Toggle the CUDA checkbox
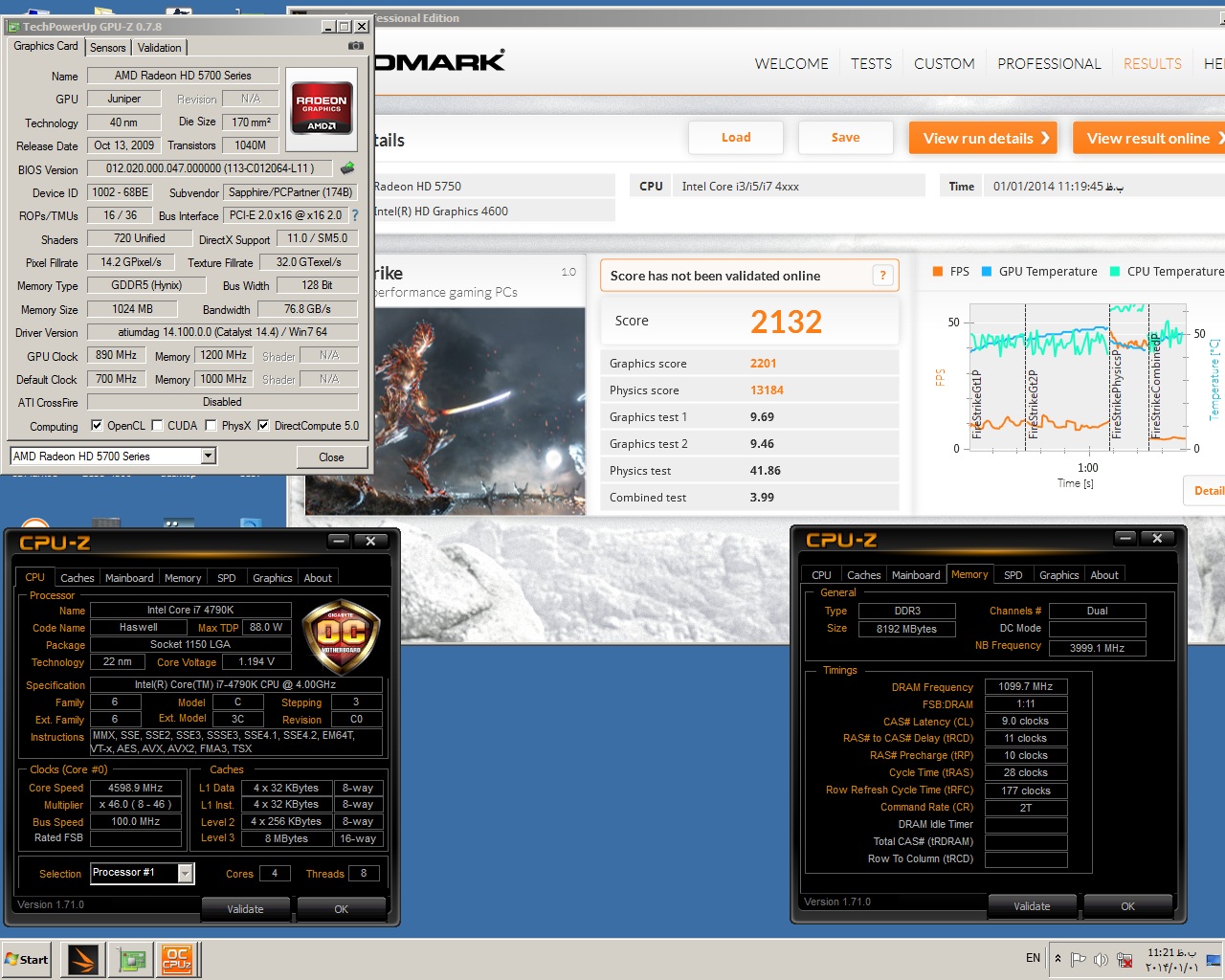This screenshot has height=980, width=1225. [158, 426]
